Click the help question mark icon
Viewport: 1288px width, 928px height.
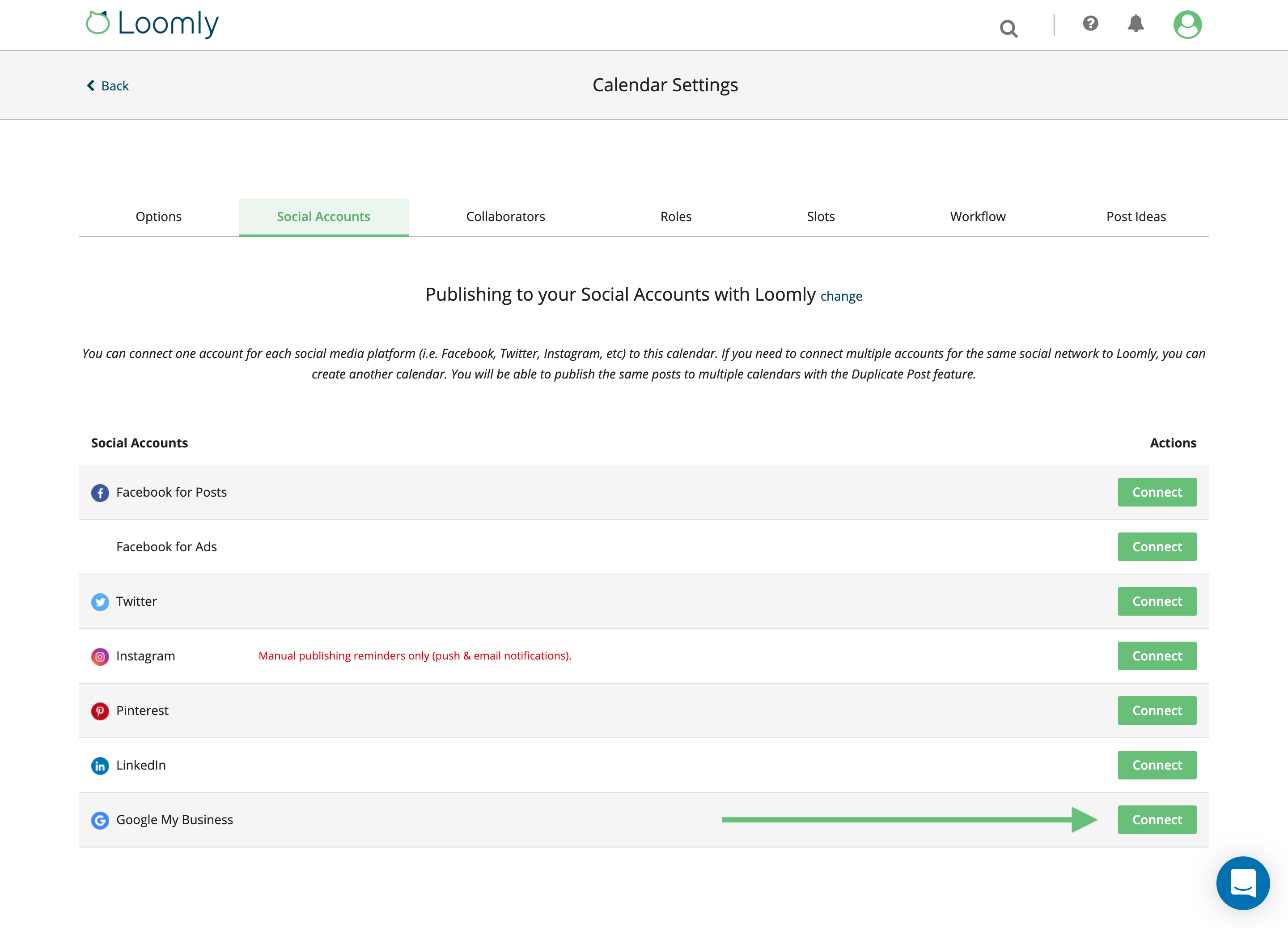(x=1090, y=24)
